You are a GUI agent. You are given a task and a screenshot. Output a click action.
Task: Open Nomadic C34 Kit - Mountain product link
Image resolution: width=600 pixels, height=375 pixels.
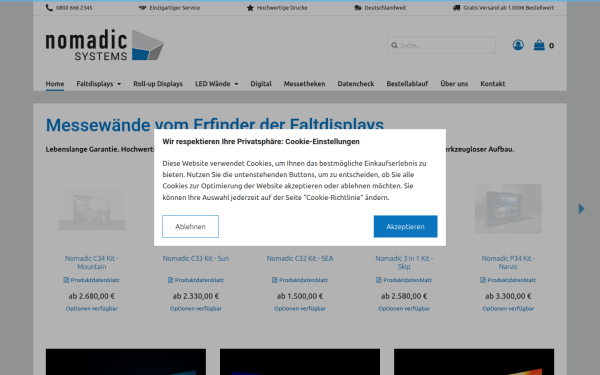[x=91, y=262]
